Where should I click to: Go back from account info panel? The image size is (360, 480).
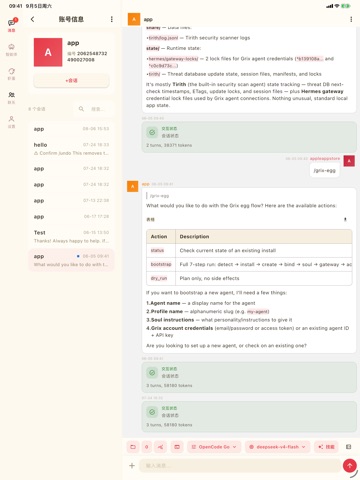point(32,19)
